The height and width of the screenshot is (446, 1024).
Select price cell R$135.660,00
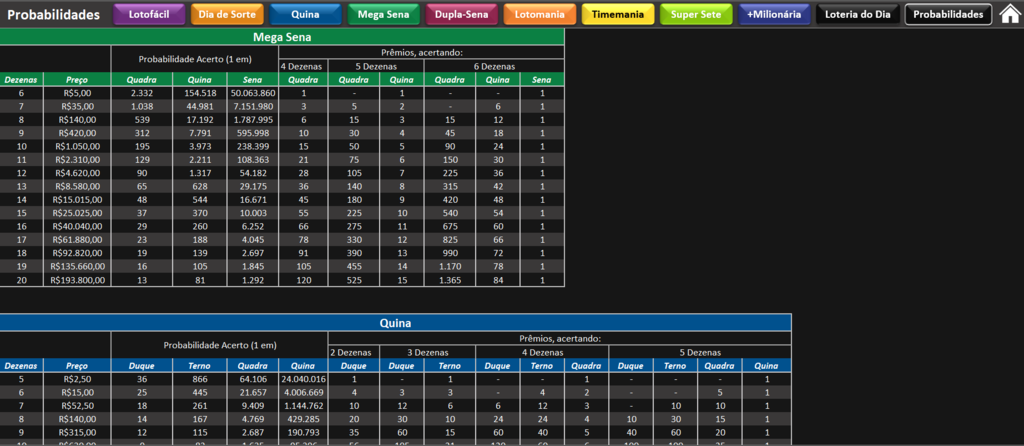click(x=78, y=266)
